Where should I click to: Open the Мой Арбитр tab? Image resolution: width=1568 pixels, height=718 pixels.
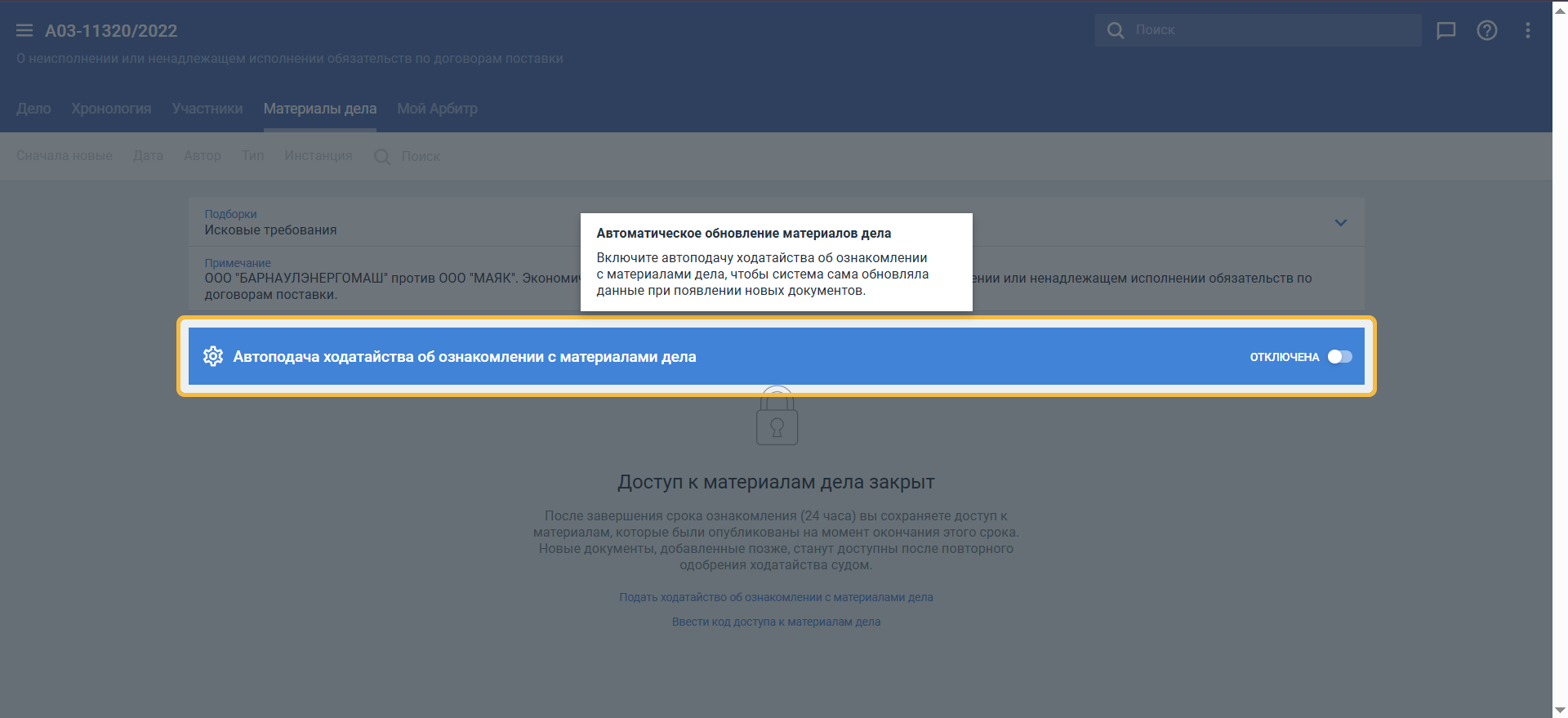437,109
